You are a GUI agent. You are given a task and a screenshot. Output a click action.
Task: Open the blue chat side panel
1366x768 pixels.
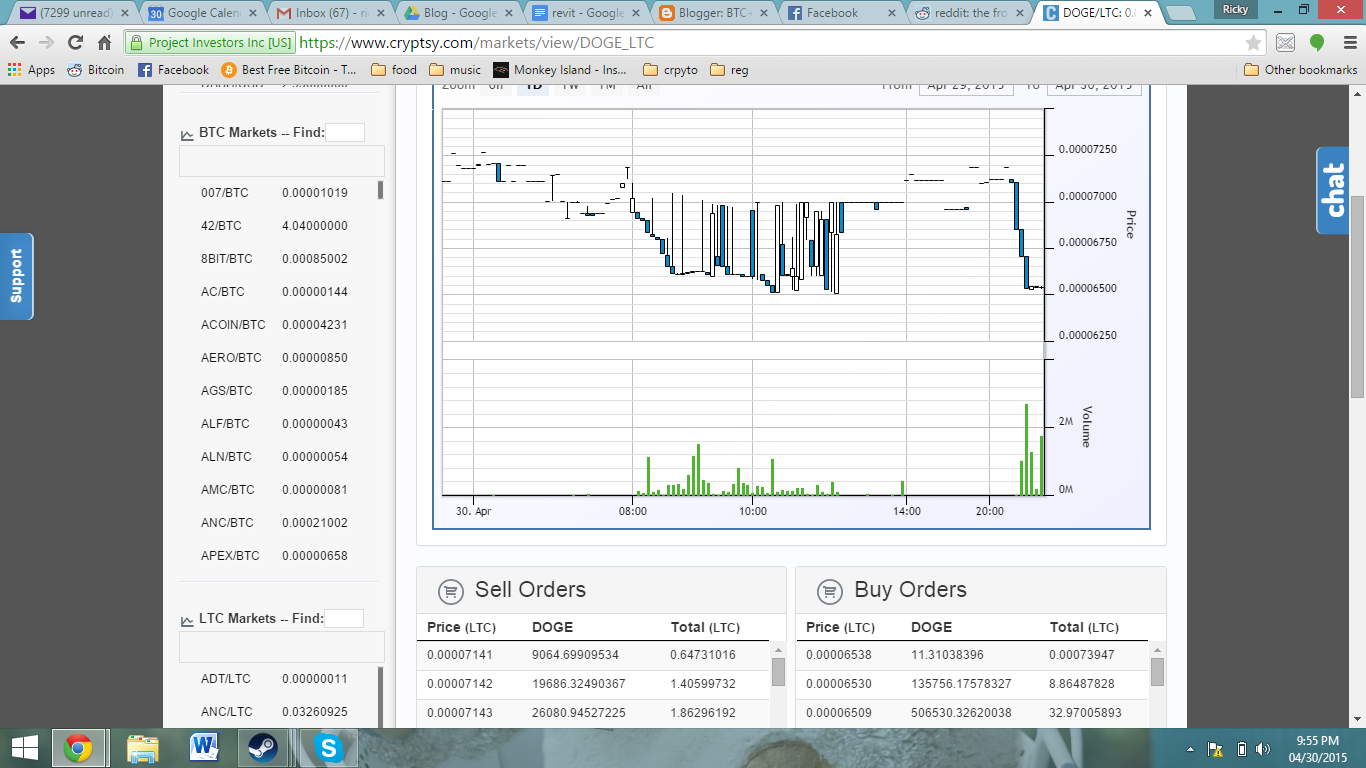[x=1333, y=190]
